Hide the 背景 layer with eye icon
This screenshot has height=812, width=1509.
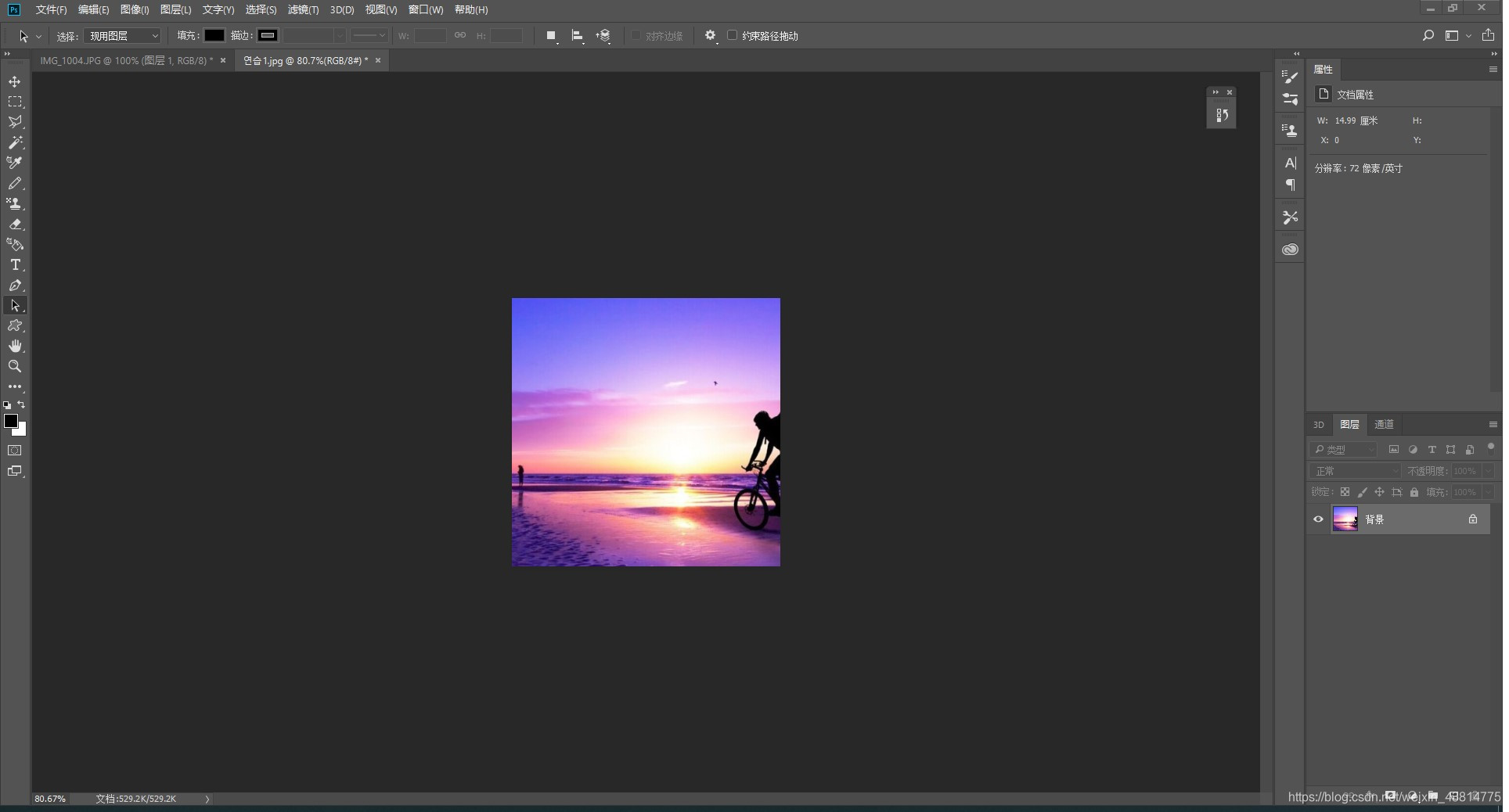[x=1318, y=519]
